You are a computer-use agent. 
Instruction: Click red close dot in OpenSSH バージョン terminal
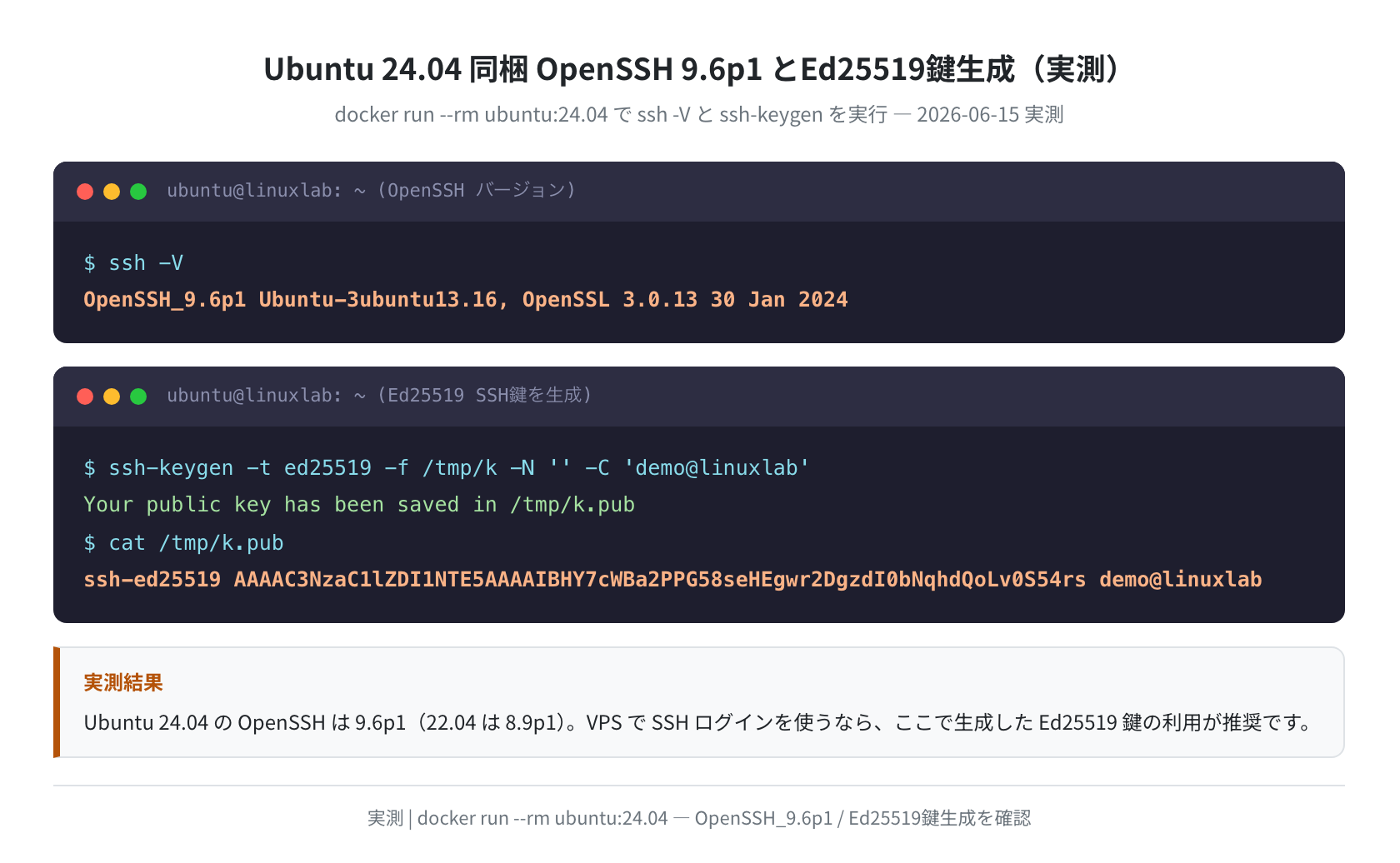85,192
